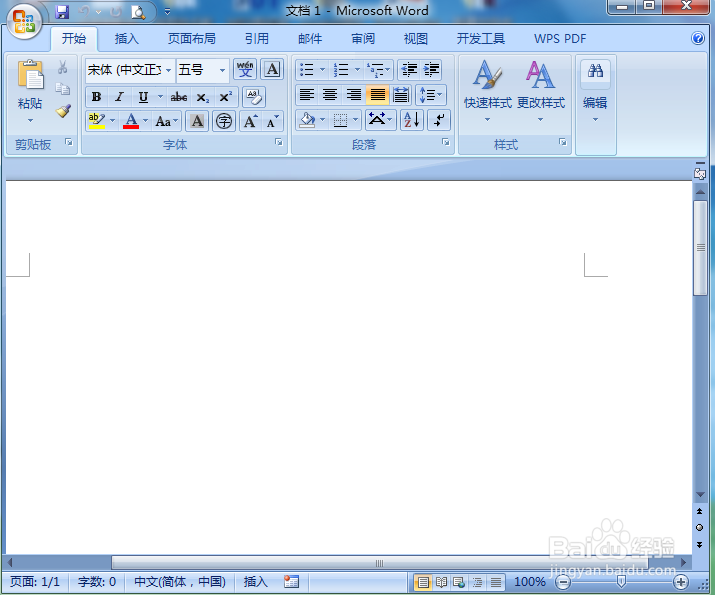Align text left
The image size is (715, 595).
pos(306,95)
